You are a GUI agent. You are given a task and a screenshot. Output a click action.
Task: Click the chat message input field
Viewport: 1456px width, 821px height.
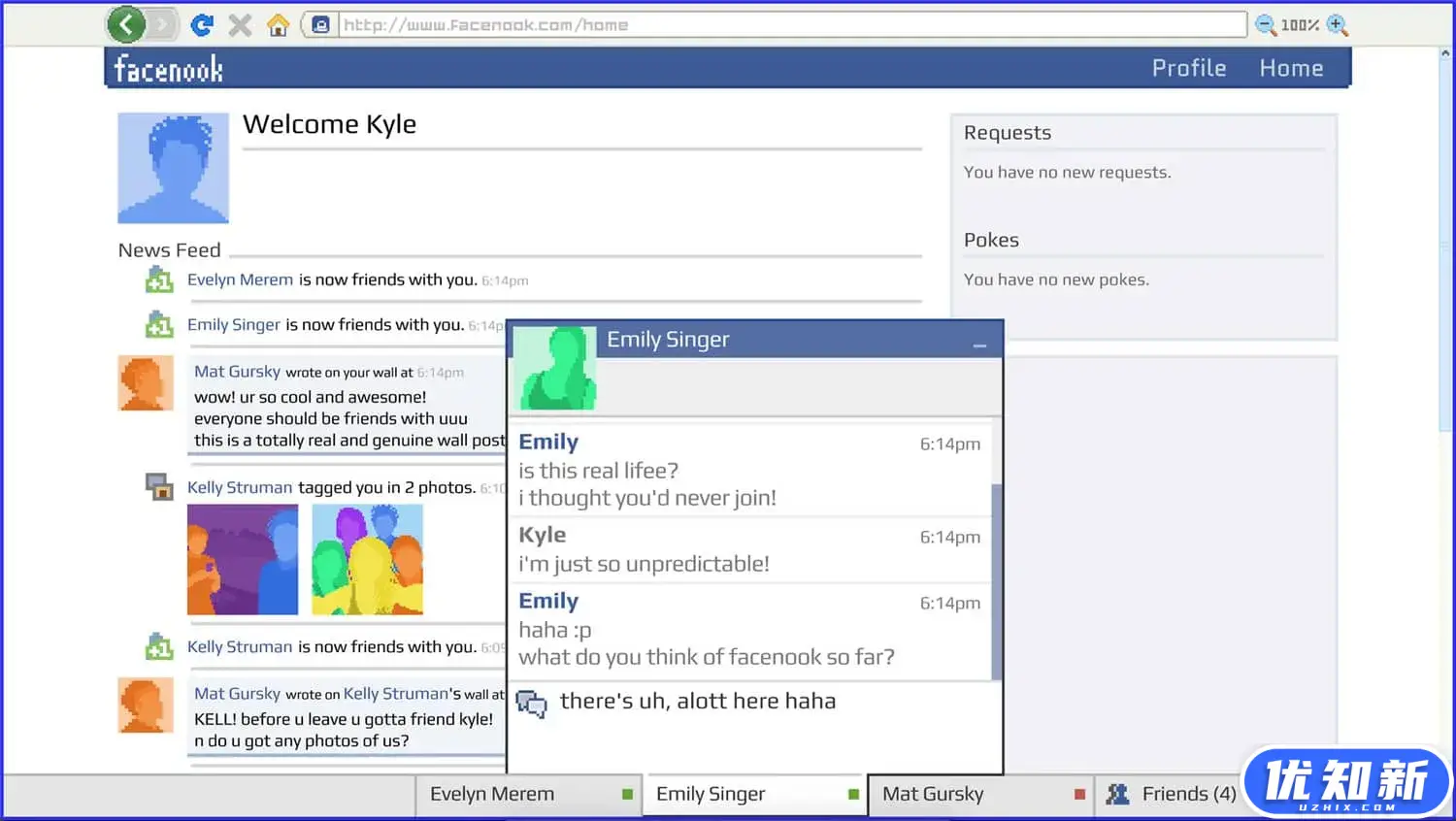pos(755,726)
